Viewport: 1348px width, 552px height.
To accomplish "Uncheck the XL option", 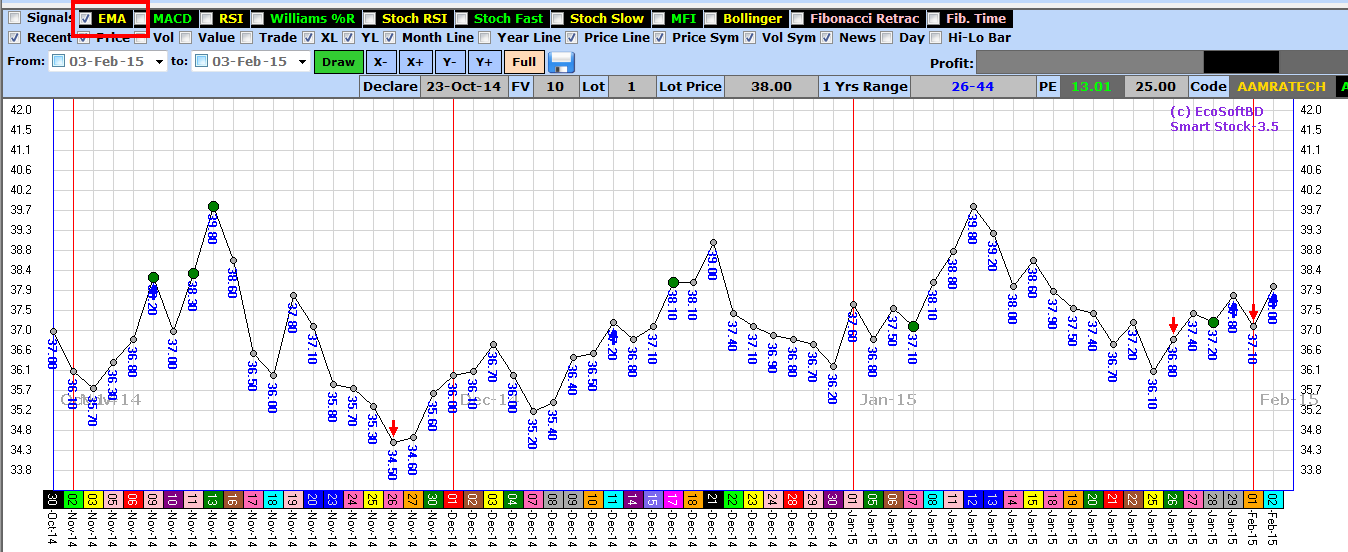I will click(308, 37).
